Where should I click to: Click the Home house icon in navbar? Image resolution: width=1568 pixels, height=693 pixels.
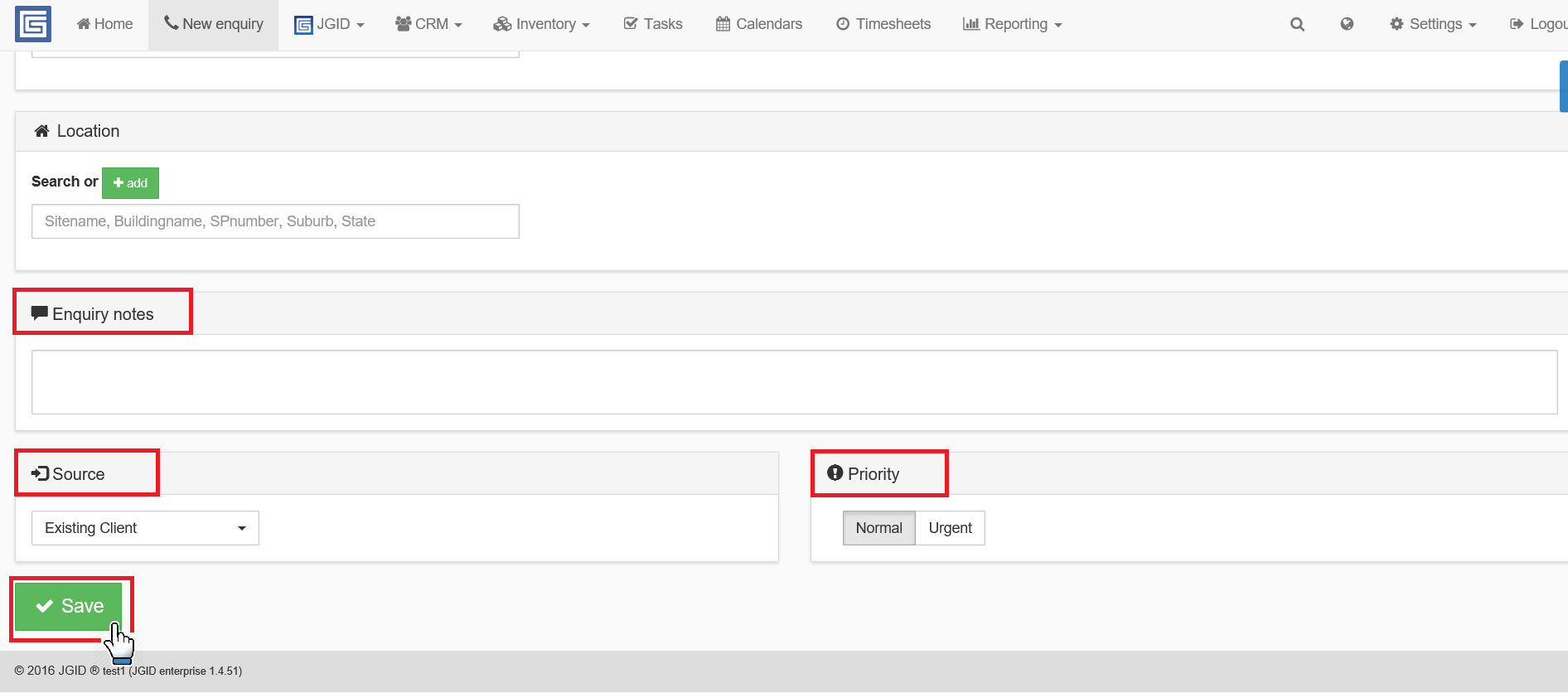[84, 24]
